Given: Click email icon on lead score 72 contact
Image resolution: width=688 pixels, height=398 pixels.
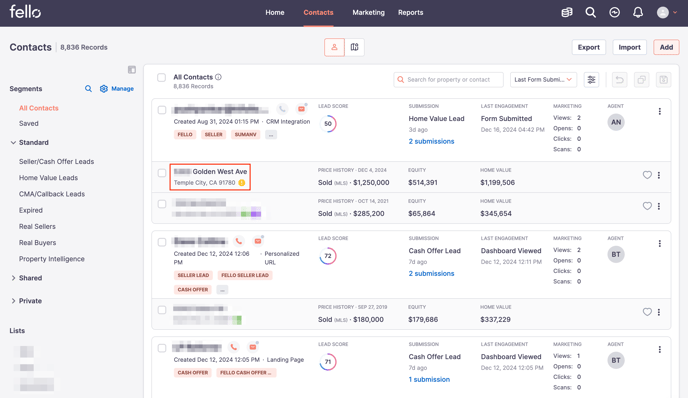Looking at the screenshot, I should click(x=258, y=241).
